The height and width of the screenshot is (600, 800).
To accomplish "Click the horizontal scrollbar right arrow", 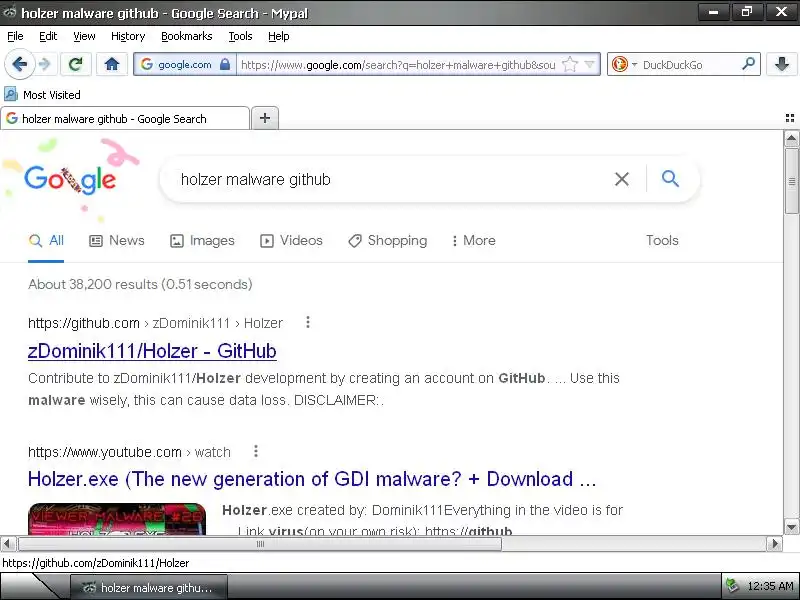I will (774, 543).
